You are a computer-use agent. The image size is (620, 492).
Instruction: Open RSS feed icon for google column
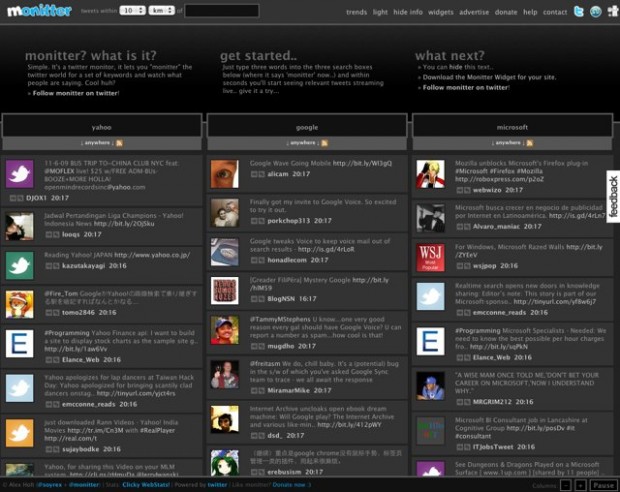pyautogui.click(x=324, y=143)
